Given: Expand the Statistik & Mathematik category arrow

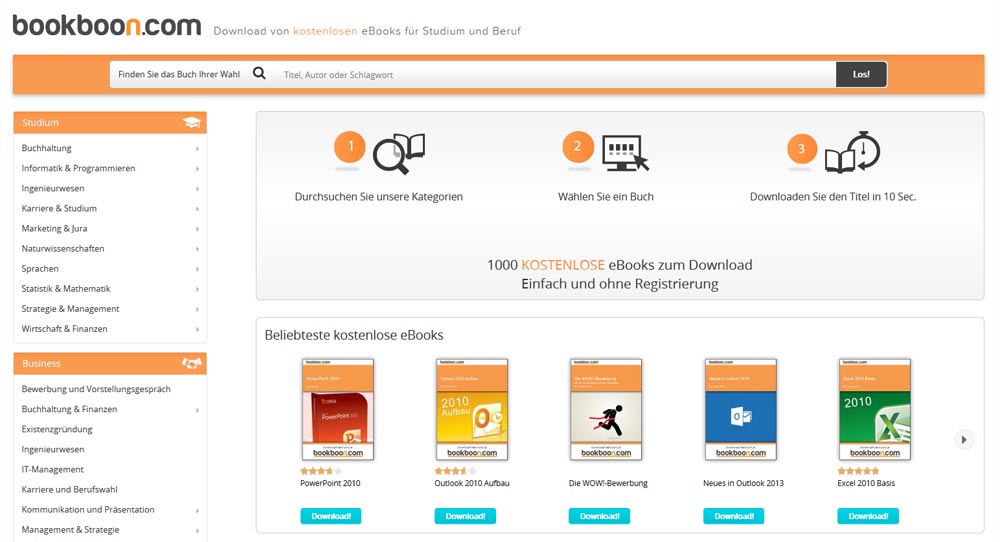Looking at the screenshot, I should [197, 289].
